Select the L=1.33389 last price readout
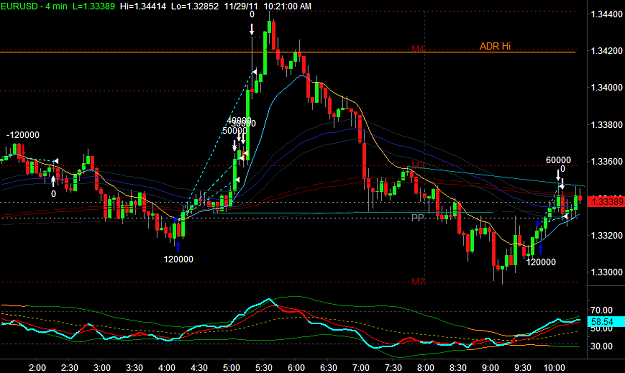Viewport: 625px width, 373px height. (x=94, y=6)
